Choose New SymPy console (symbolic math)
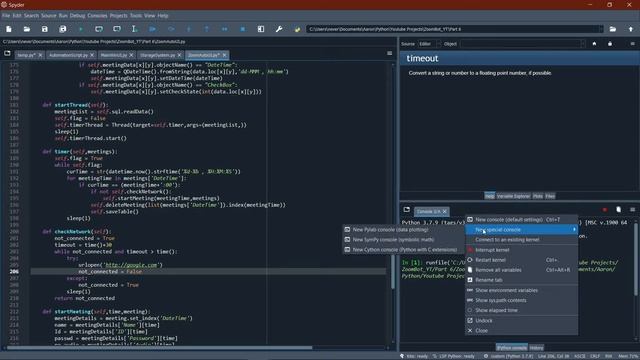 pos(403,240)
